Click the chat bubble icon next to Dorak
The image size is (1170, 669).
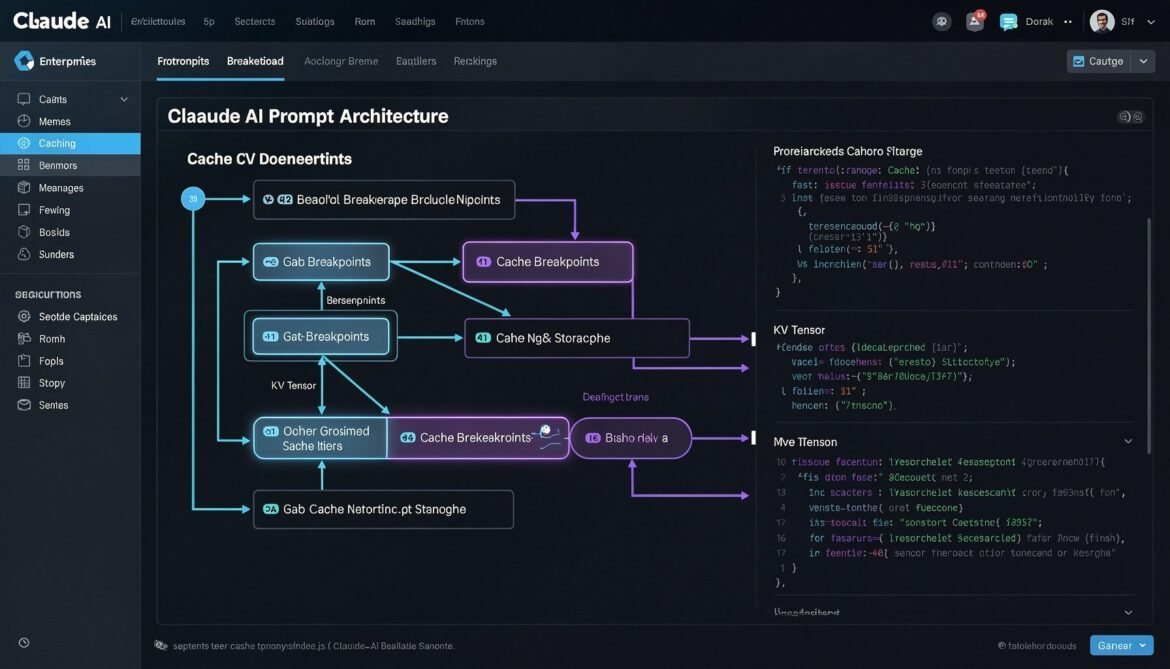[x=1007, y=20]
